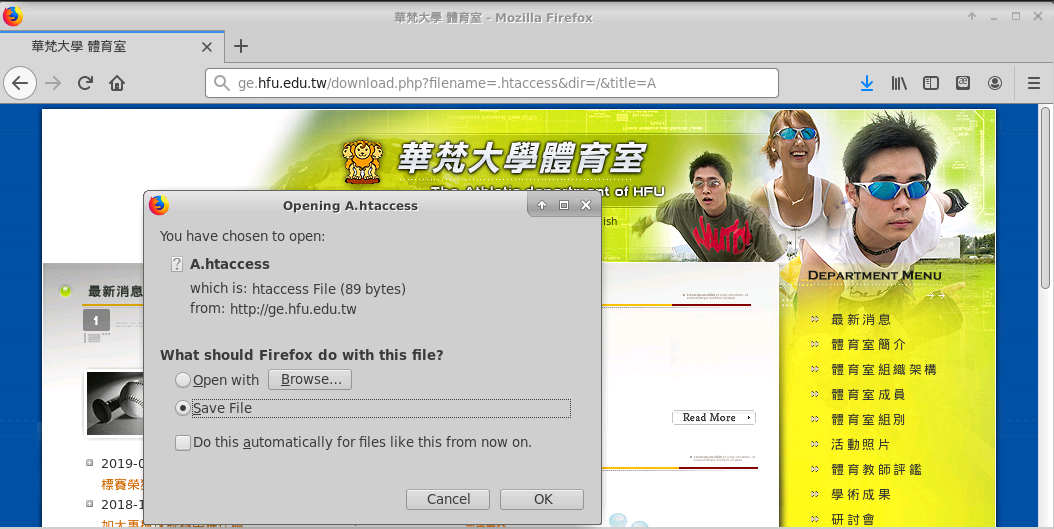Screen dimensions: 1054x529
Task: Click the green bullet beside 最新消息 heading
Action: [65, 290]
